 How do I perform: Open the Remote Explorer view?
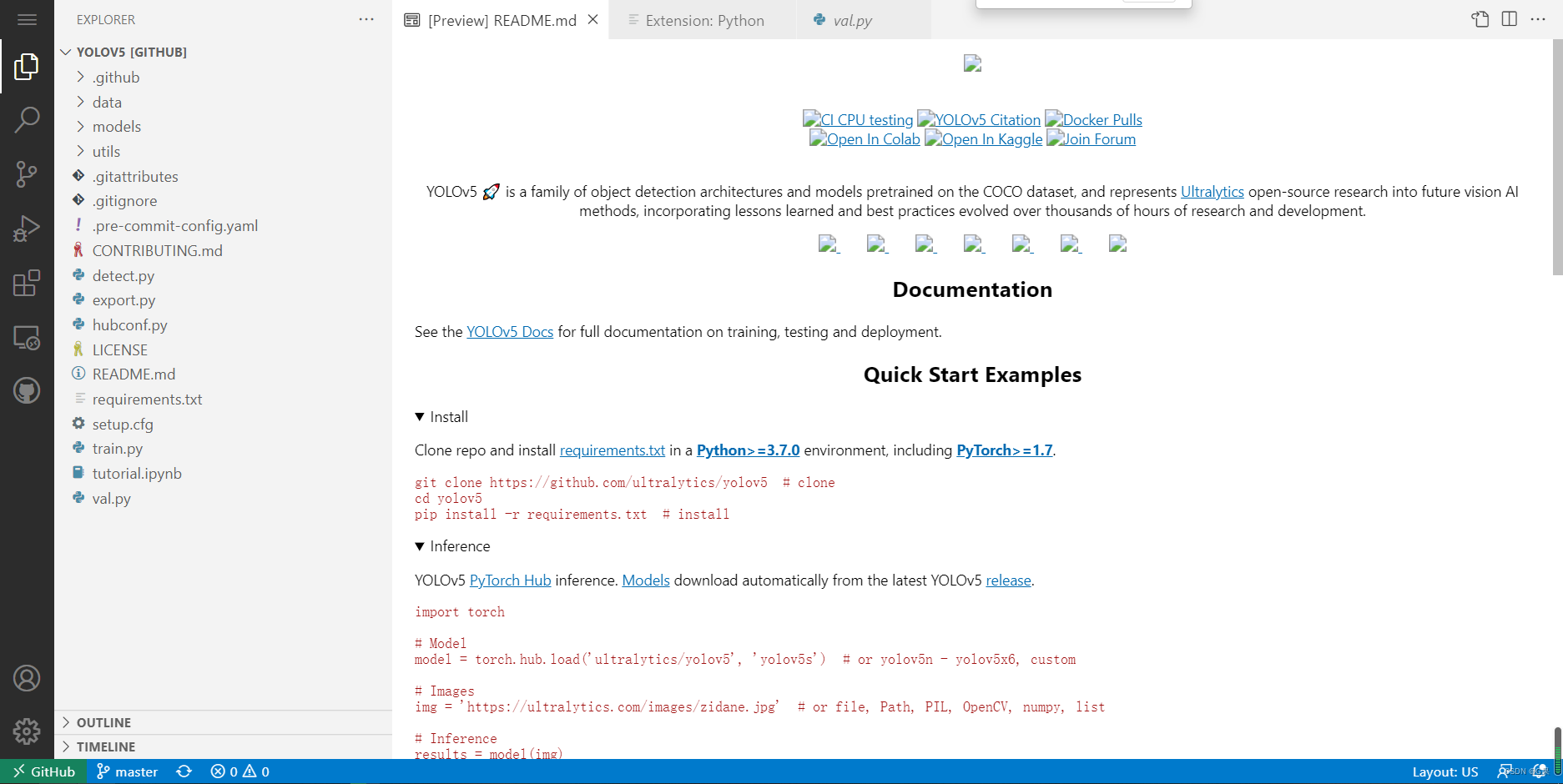[27, 337]
